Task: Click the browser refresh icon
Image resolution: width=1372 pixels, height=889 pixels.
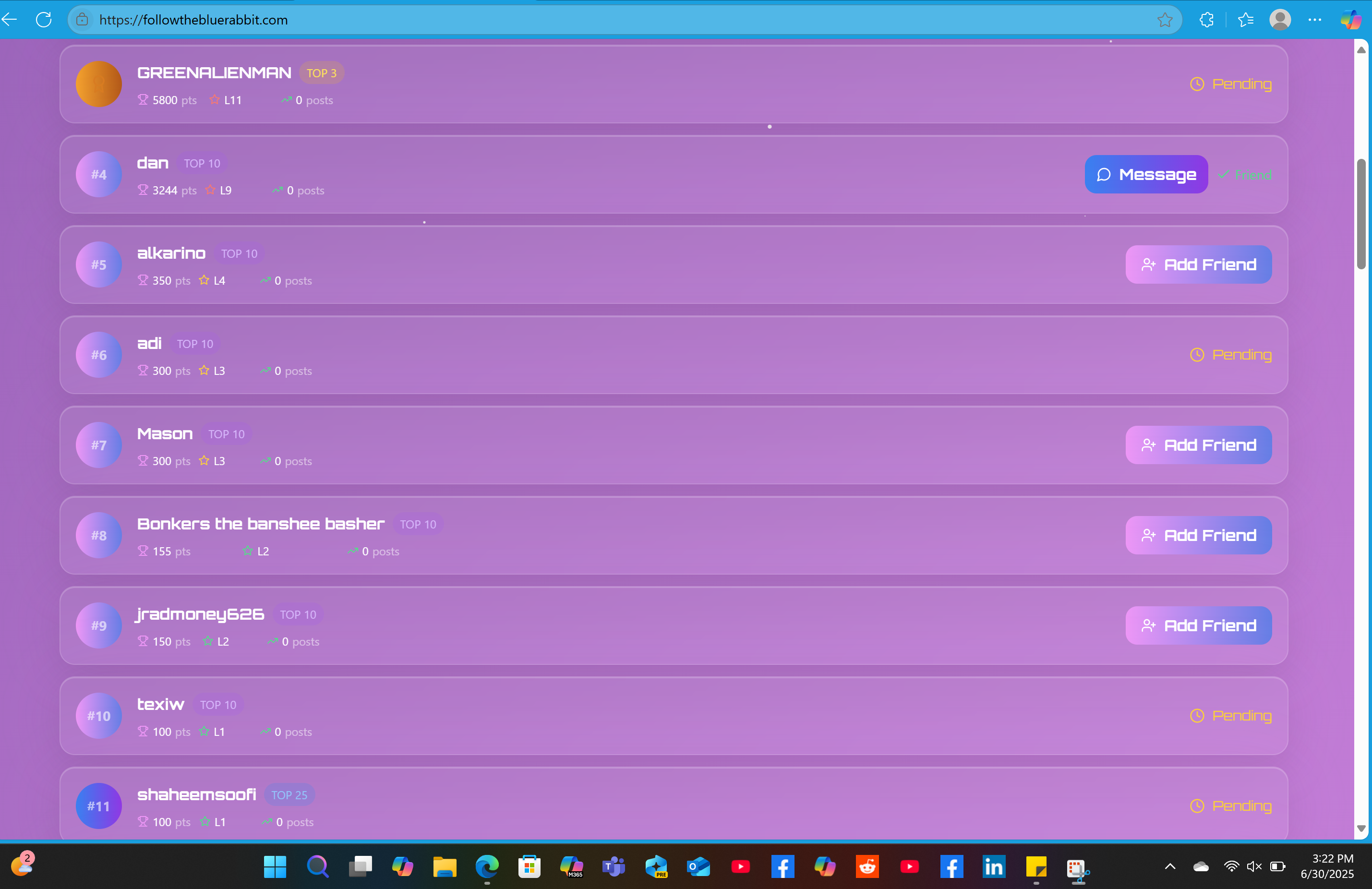Action: point(44,20)
